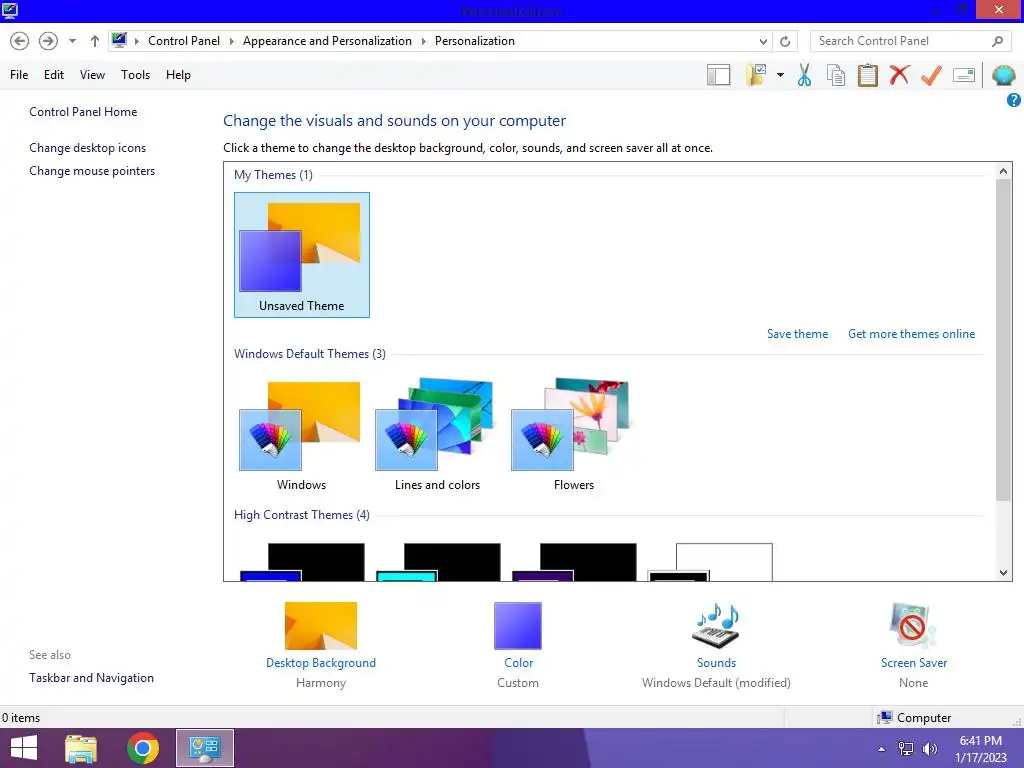This screenshot has width=1024, height=768.
Task: Show hidden system tray icons
Action: point(882,749)
